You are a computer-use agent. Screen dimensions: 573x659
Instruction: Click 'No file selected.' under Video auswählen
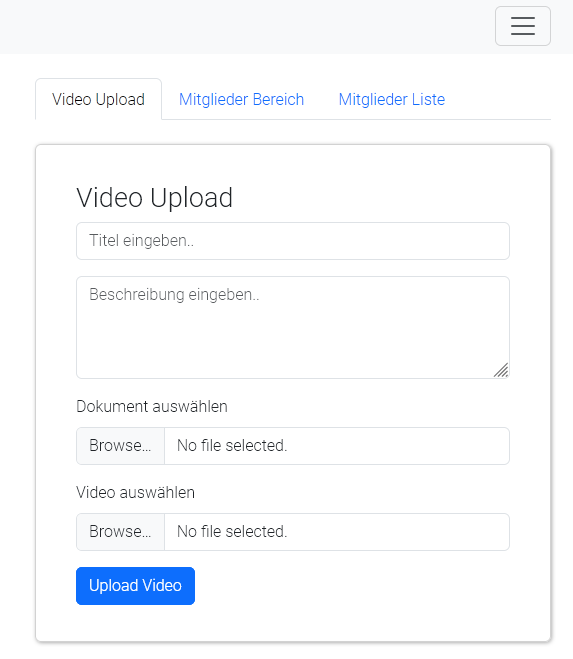232,532
